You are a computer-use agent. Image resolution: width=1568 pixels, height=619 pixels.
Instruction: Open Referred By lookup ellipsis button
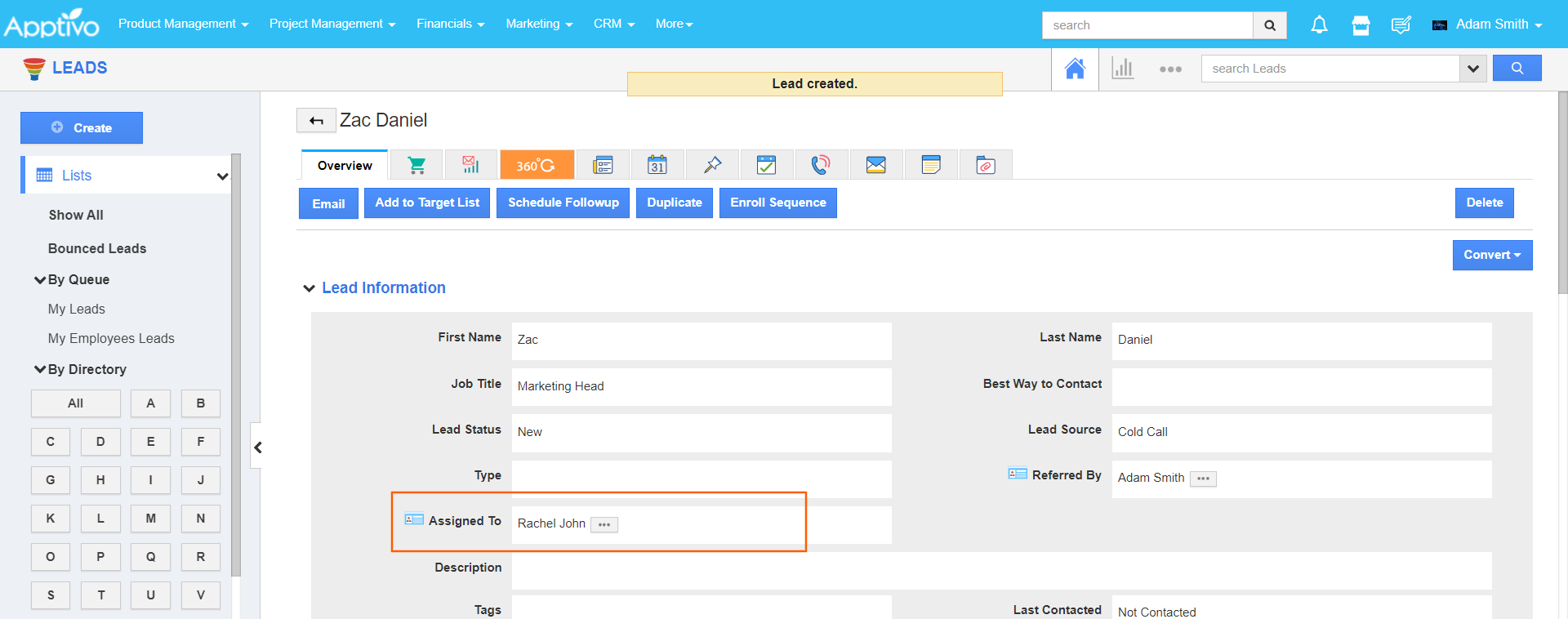1203,479
